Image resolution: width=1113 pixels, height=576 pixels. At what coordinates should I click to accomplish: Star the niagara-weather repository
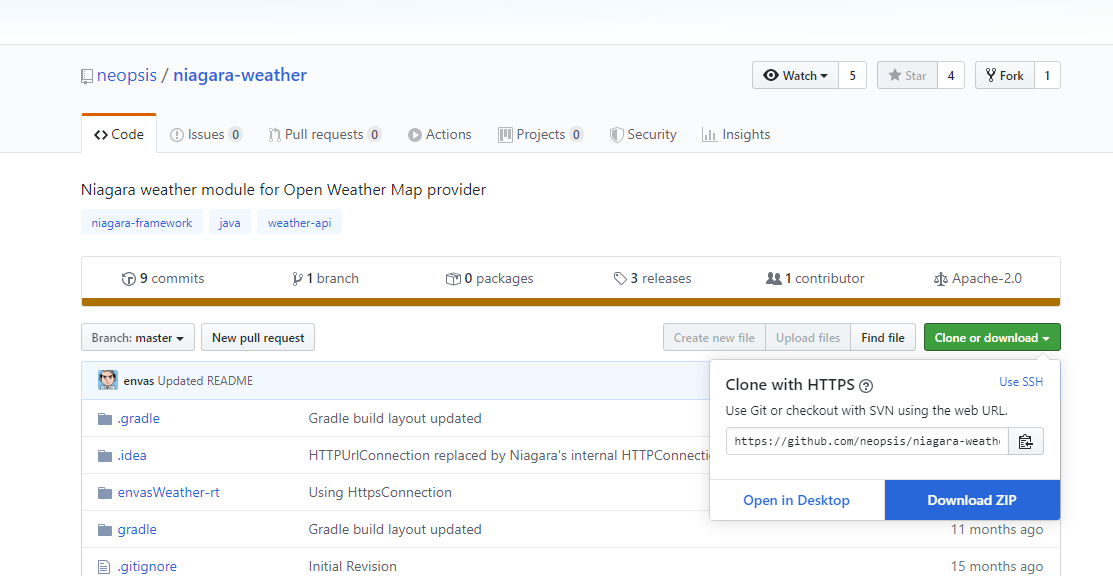pos(906,74)
